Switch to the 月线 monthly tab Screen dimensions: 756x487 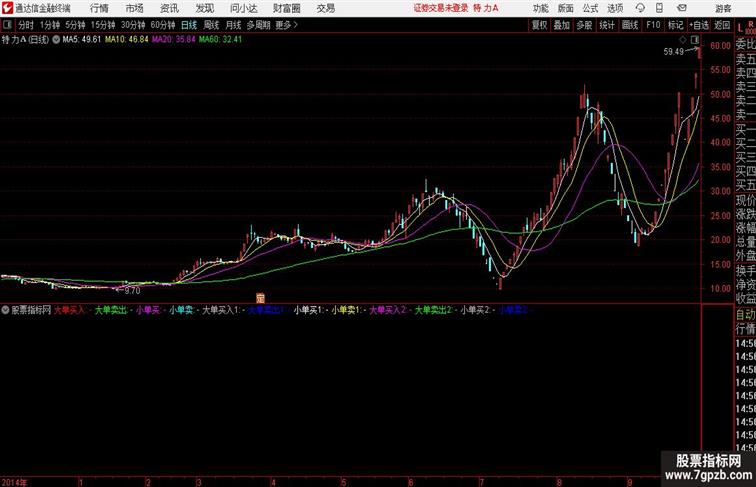(x=233, y=25)
